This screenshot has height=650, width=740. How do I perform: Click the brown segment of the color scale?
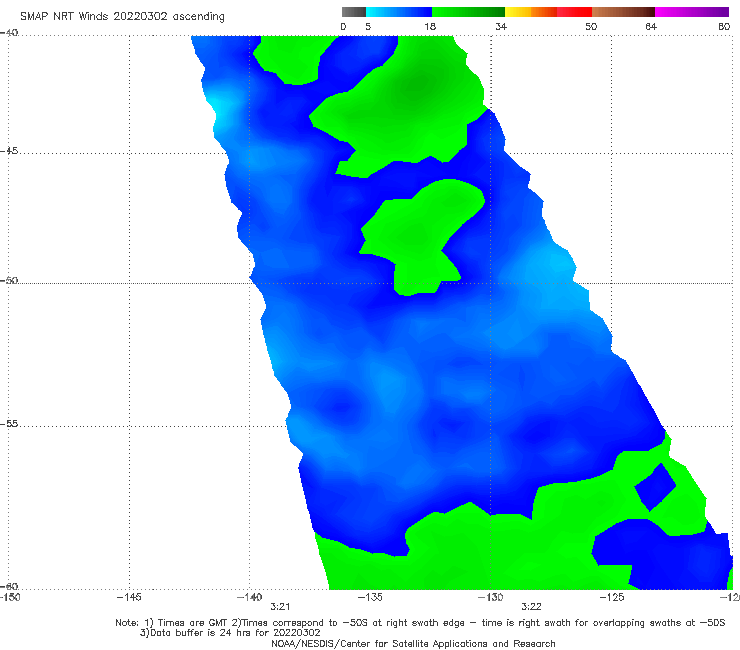623,12
